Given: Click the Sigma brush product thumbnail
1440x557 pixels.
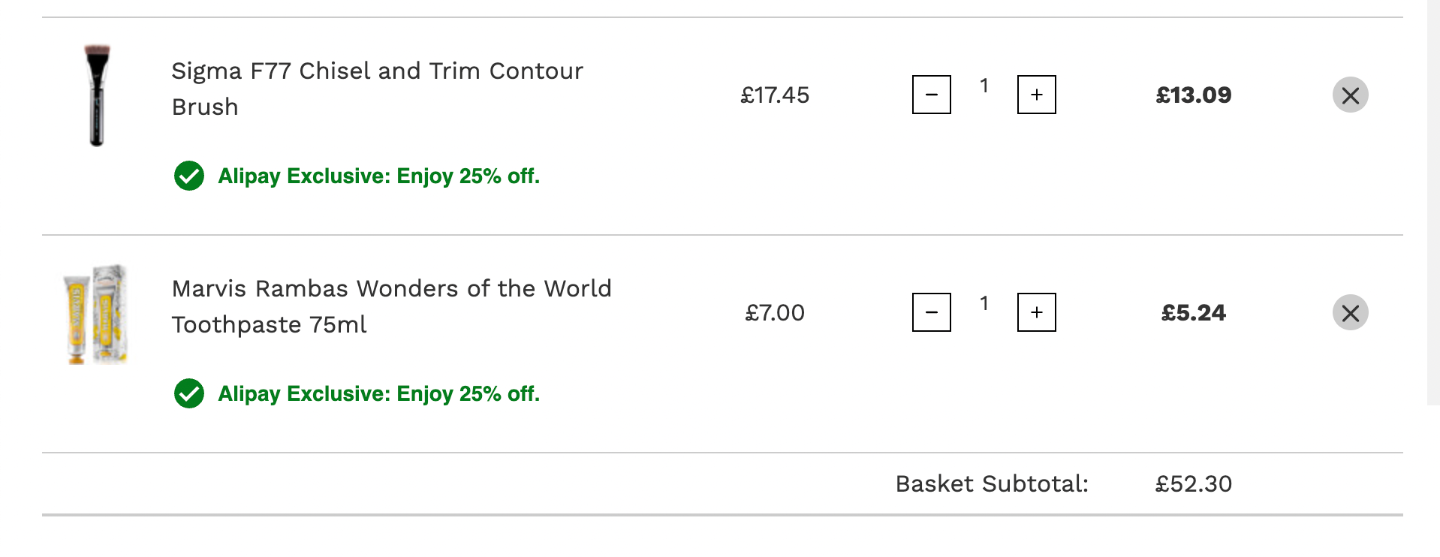Looking at the screenshot, I should tap(97, 96).
